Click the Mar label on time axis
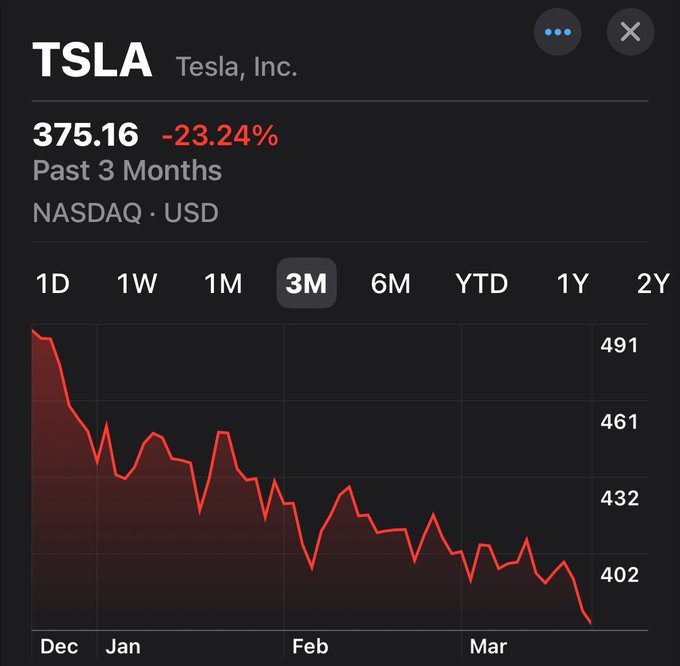The width and height of the screenshot is (680, 666). click(488, 647)
